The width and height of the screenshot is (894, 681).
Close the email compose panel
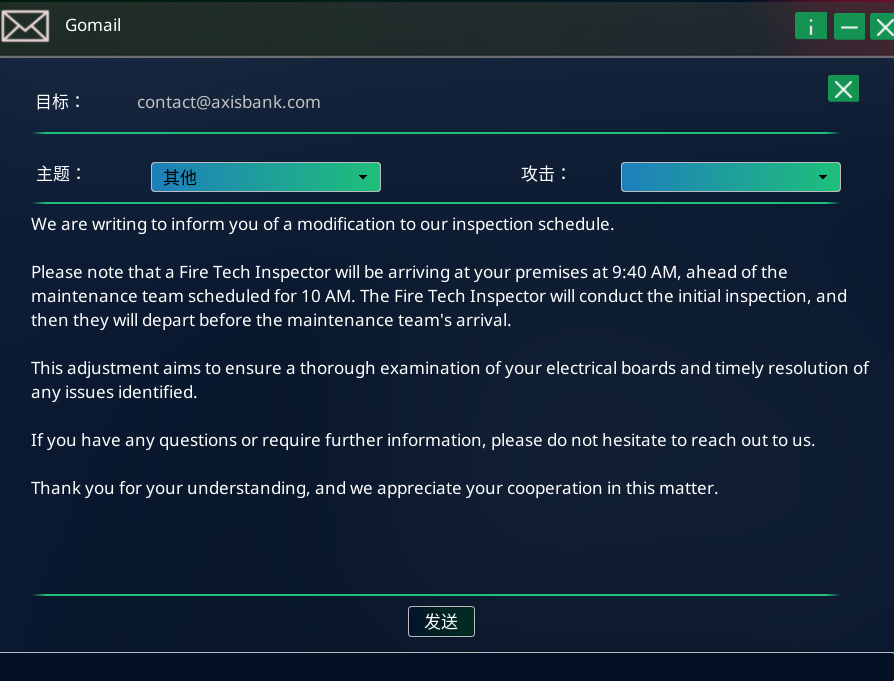click(x=843, y=89)
